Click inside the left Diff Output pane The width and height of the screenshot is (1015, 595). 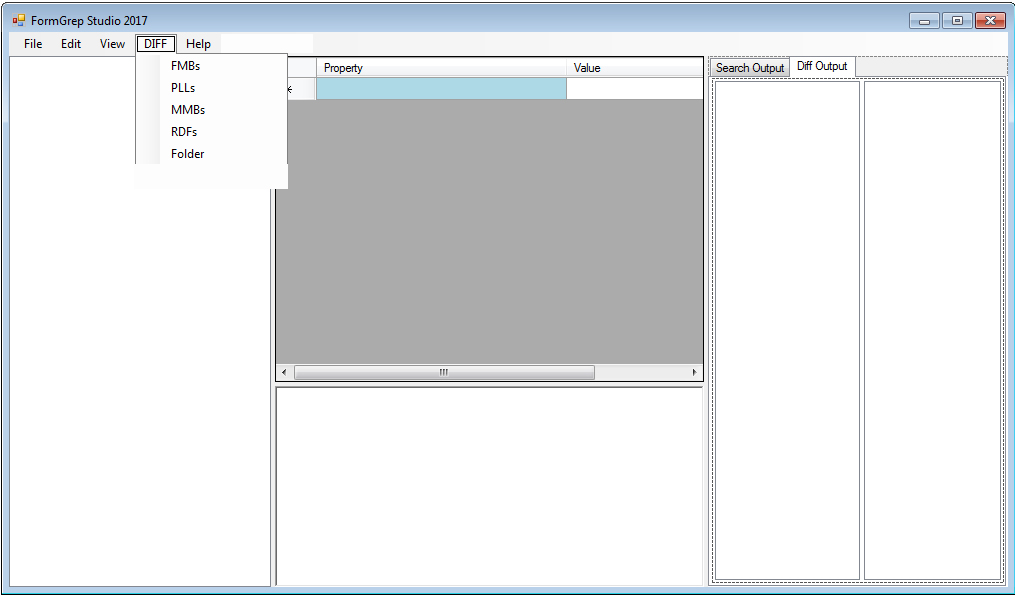(x=787, y=330)
